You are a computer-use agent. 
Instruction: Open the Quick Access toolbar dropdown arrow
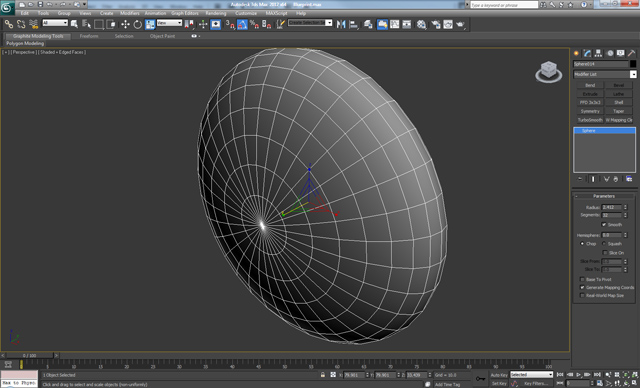tap(84, 4)
